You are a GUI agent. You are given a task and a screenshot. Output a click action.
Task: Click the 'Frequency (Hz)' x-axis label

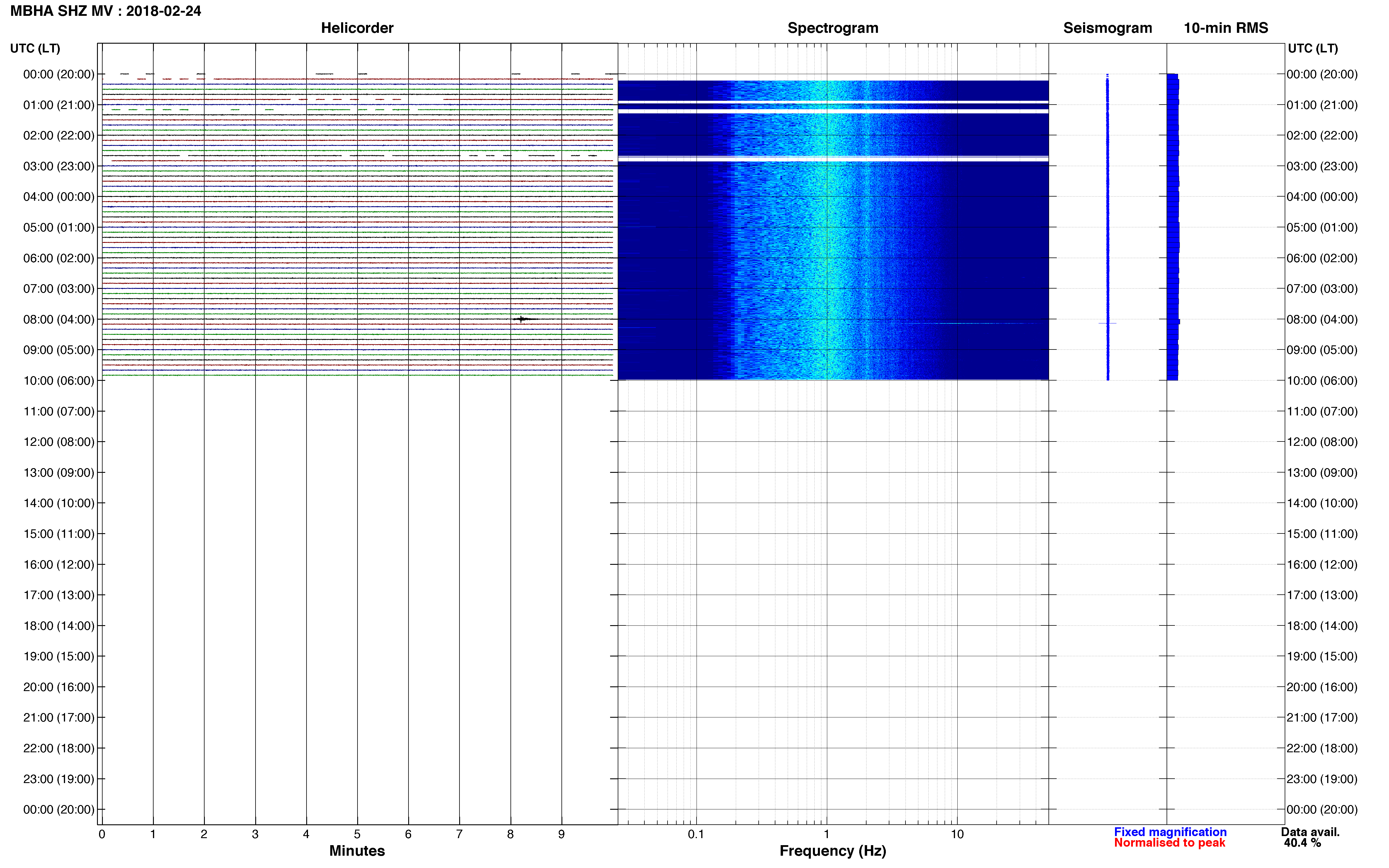833,851
